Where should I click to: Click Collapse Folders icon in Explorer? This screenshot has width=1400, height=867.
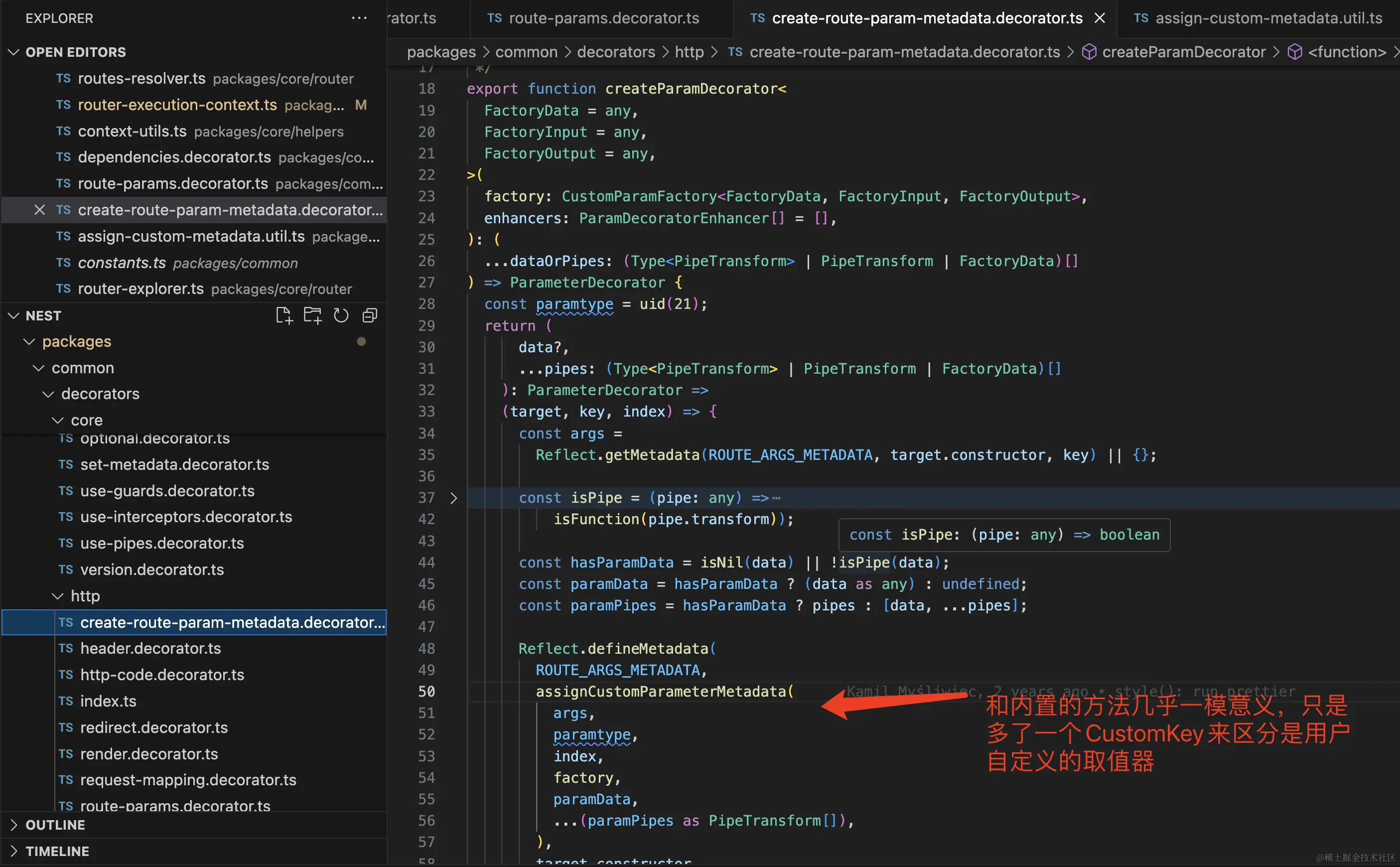pyautogui.click(x=370, y=315)
